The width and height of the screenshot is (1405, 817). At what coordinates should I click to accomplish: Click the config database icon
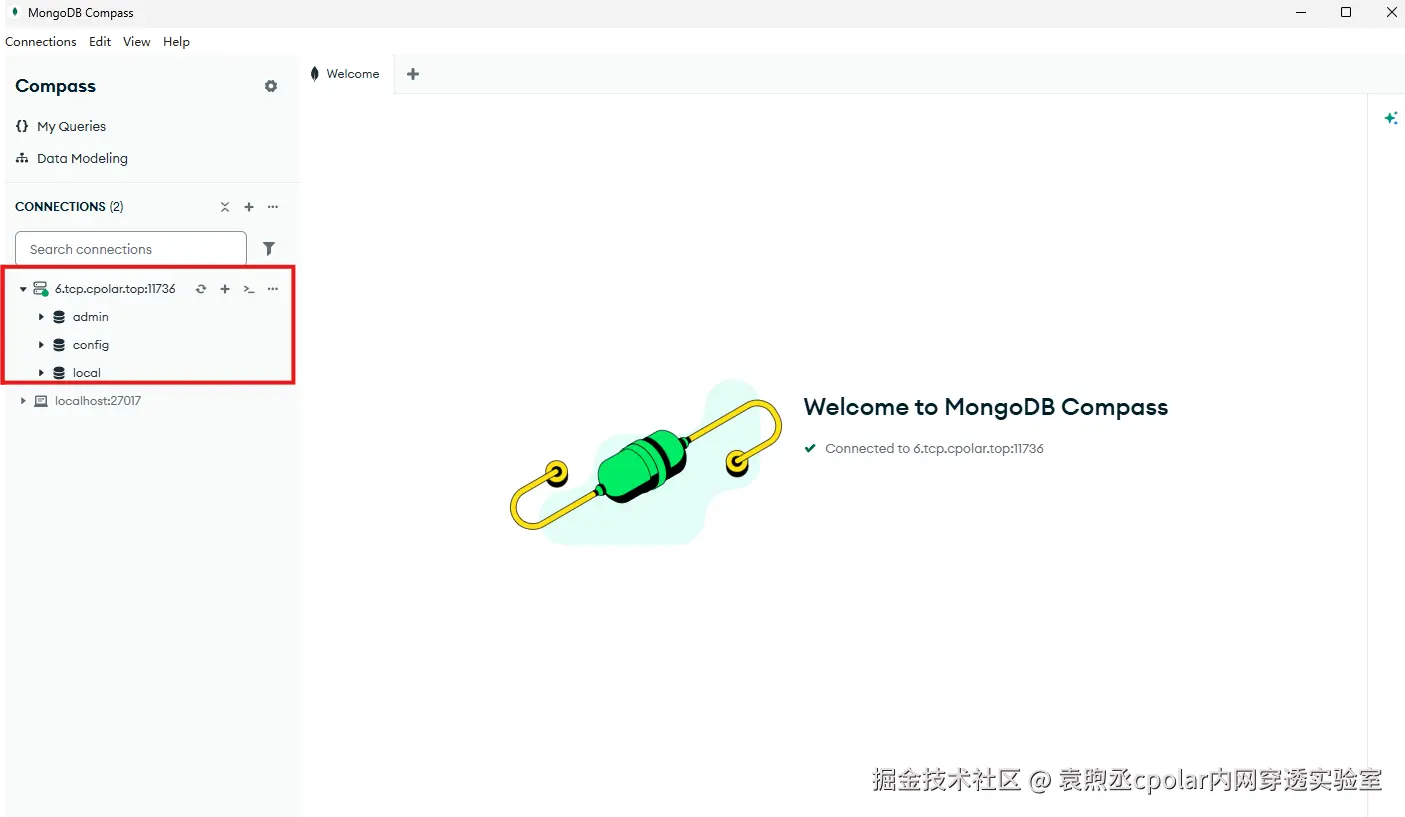[x=59, y=345]
